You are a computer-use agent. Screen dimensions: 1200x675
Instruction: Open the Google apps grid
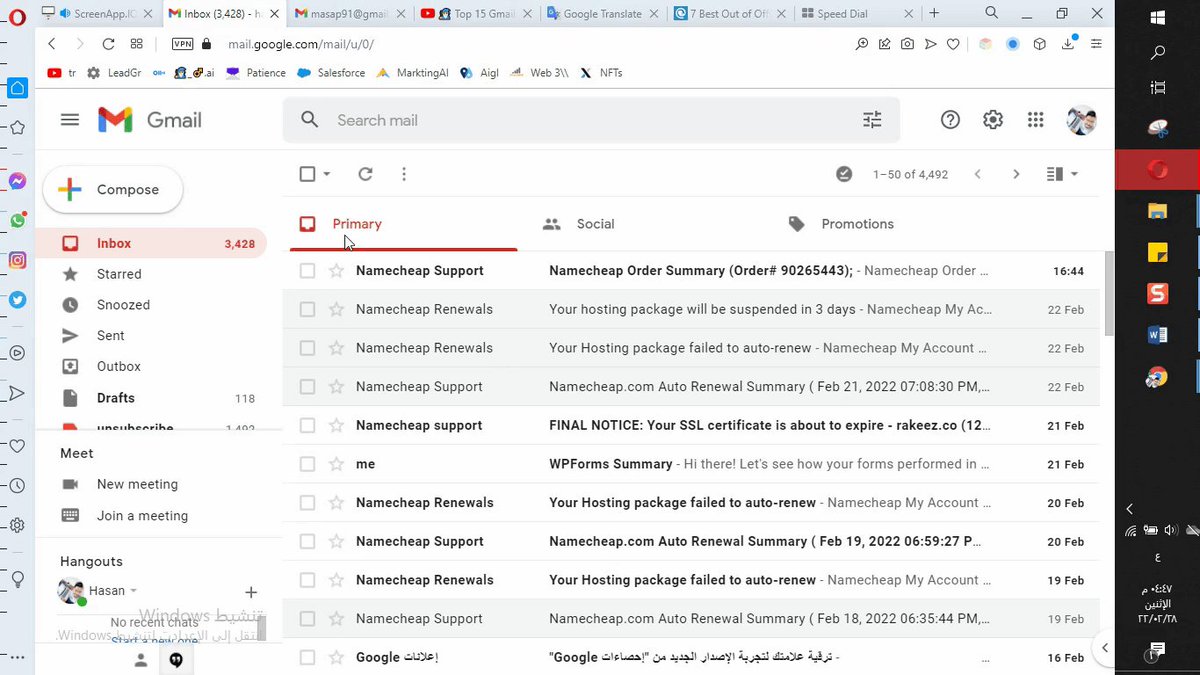pos(1035,120)
